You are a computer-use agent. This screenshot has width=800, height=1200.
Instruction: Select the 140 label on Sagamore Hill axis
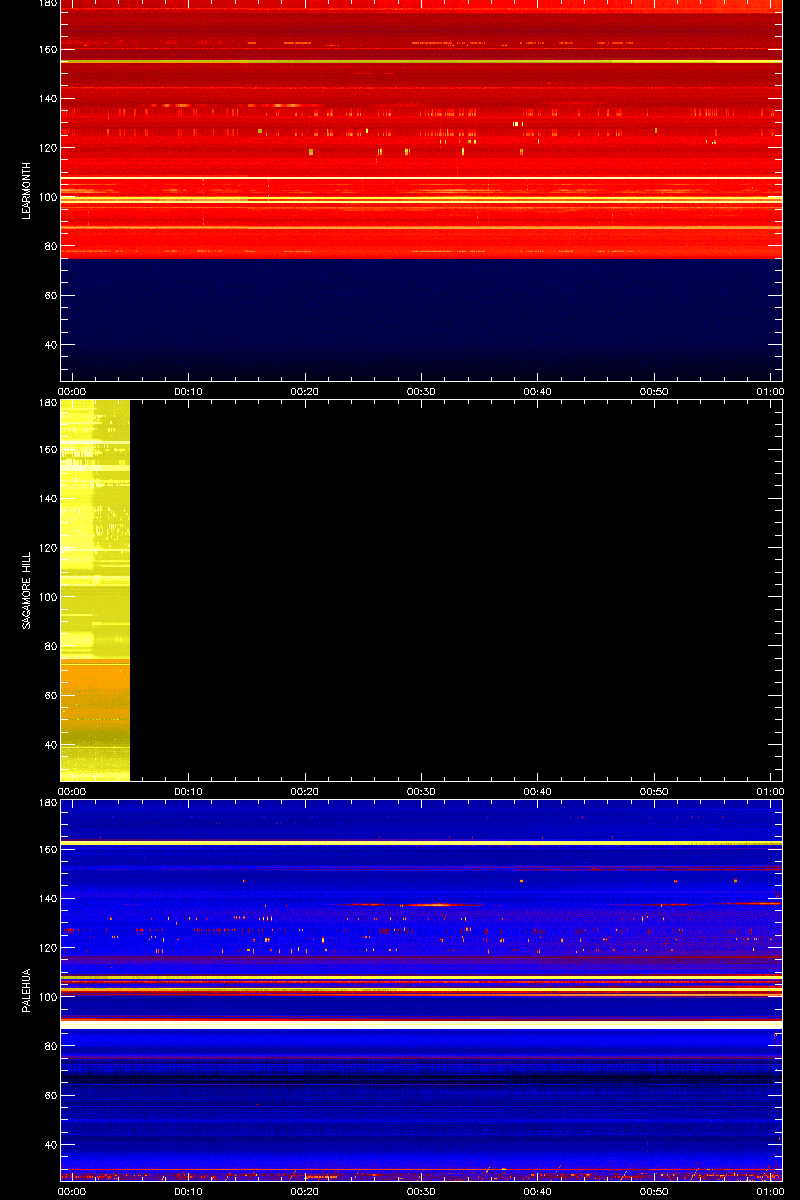(47, 499)
